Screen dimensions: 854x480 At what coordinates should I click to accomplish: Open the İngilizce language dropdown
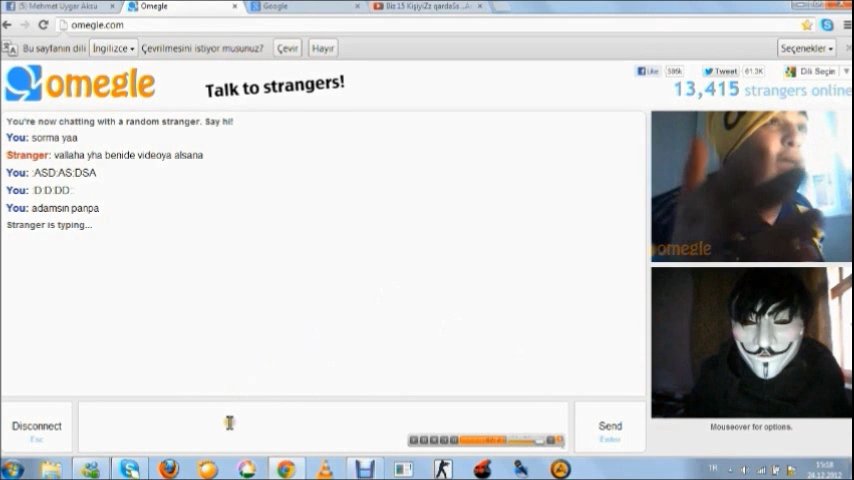[x=113, y=48]
